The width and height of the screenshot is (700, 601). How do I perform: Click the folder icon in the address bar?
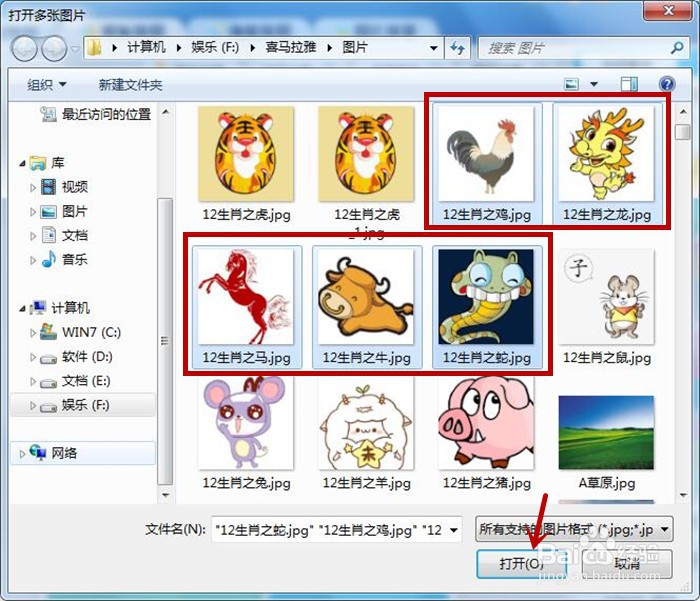click(94, 47)
